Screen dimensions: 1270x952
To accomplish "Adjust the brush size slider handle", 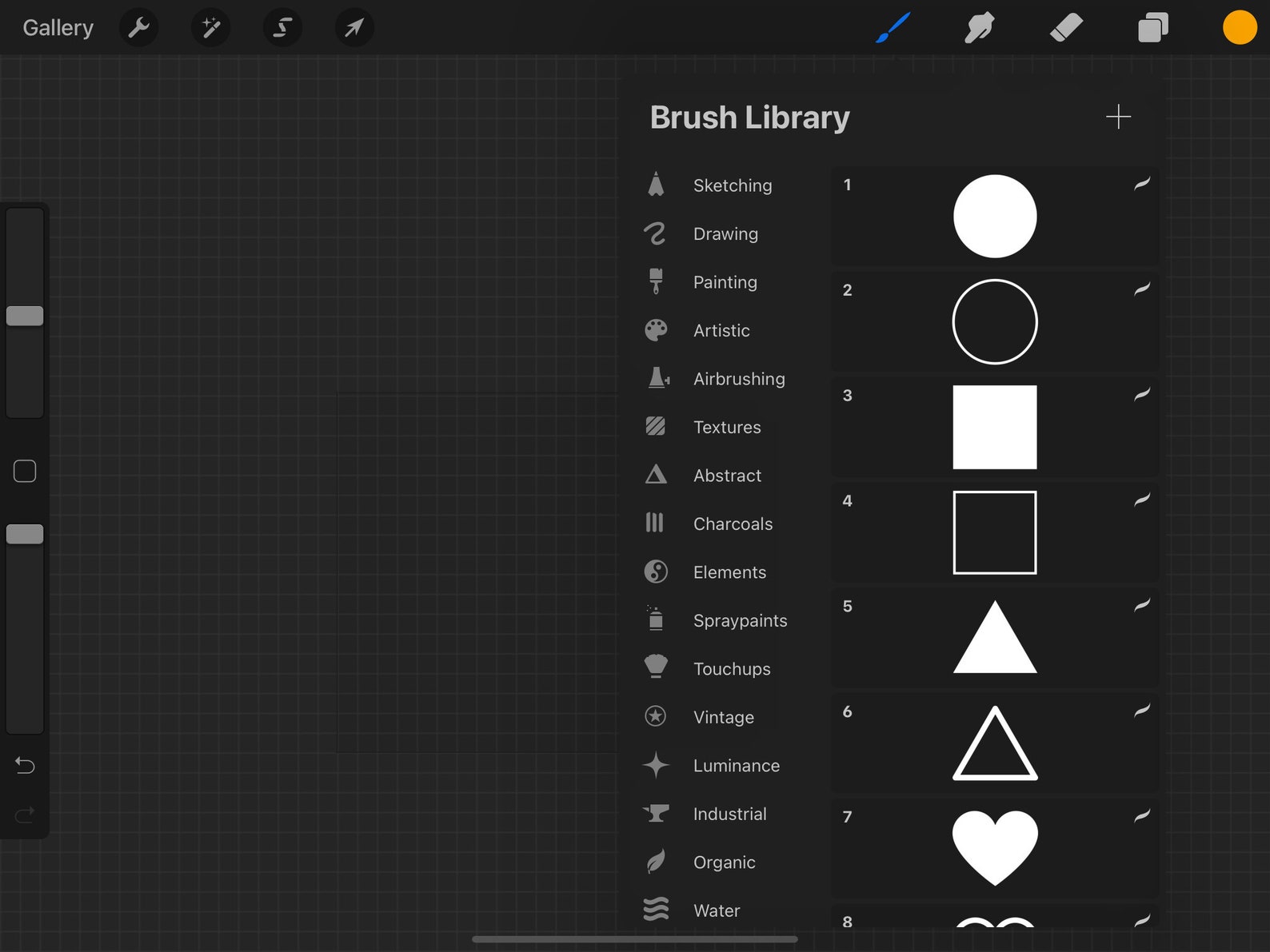I will (25, 316).
